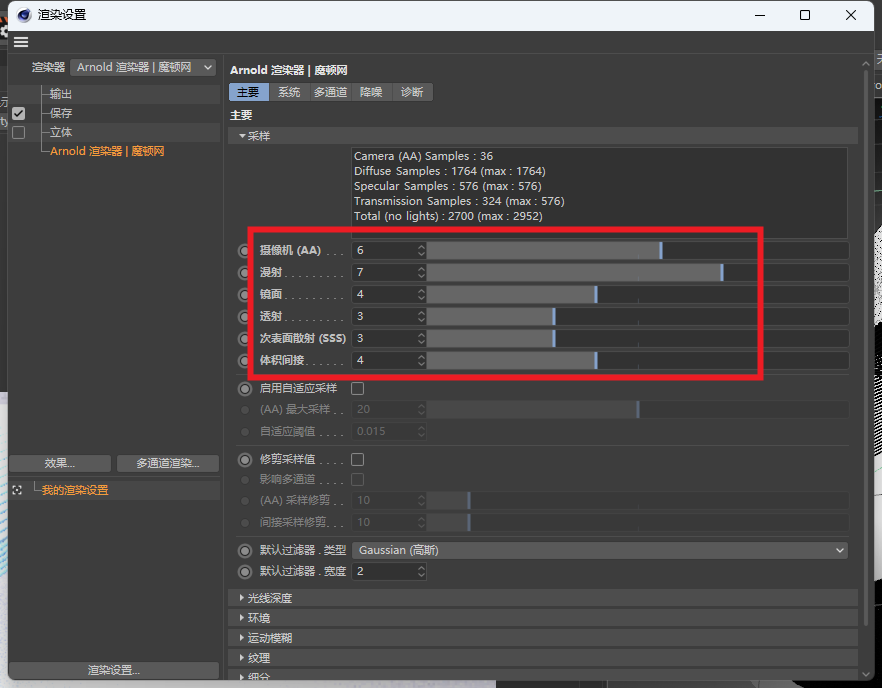Collapse the 采样 section
Viewport: 882px width, 688px height.
click(x=242, y=136)
